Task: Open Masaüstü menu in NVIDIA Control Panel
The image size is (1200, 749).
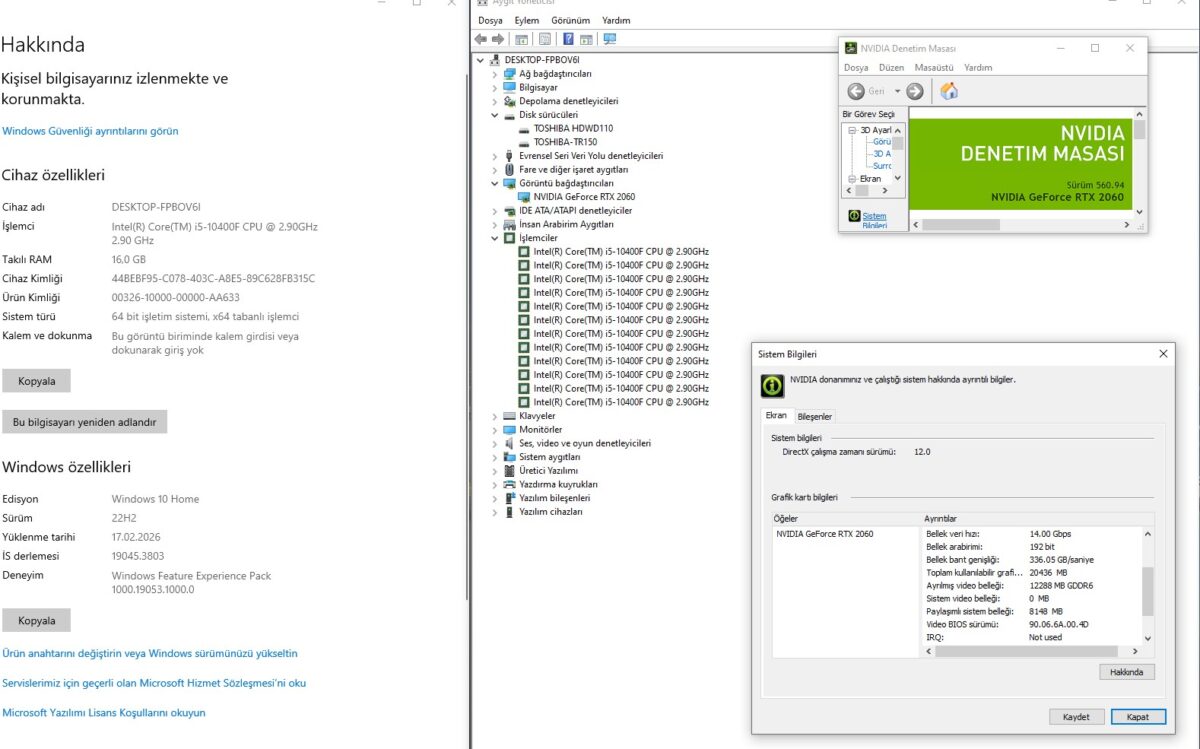Action: coord(934,68)
